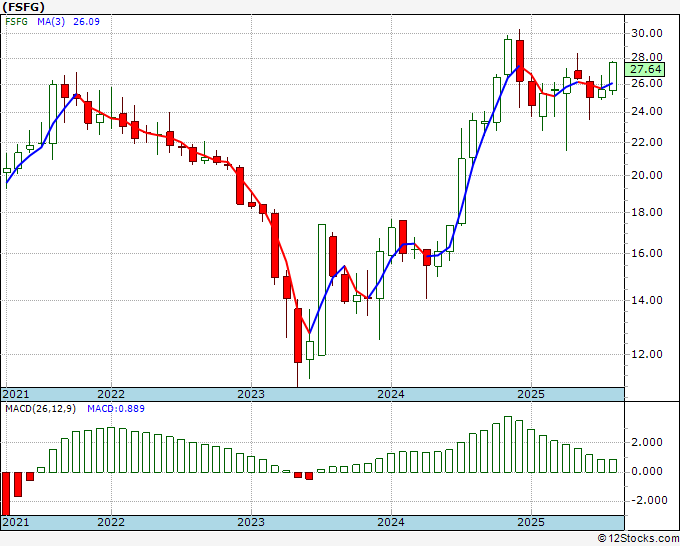
Task: Click the 20.00 price axis label
Action: pyautogui.click(x=647, y=175)
